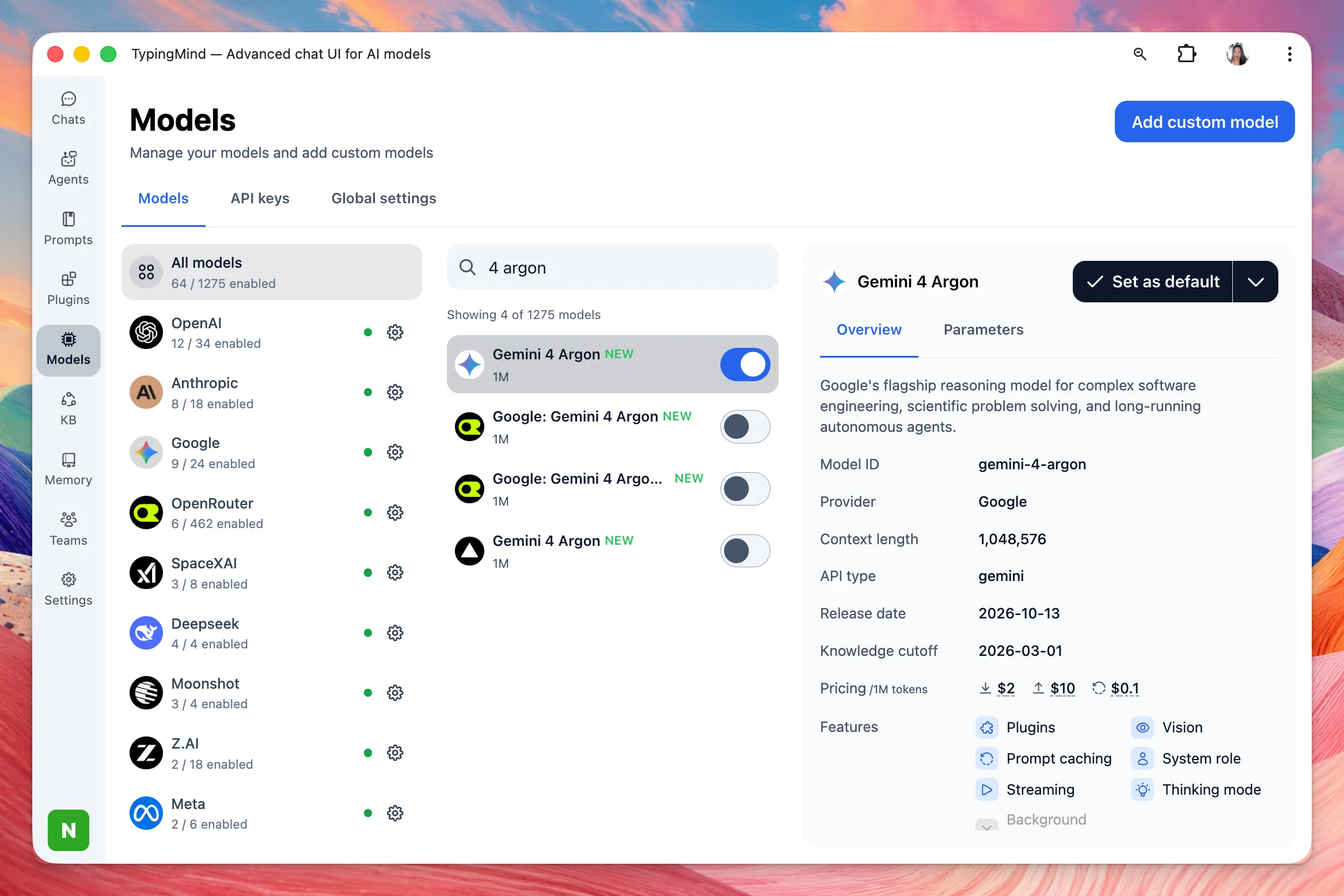This screenshot has height=896, width=1344.
Task: Click the search magnifier in title bar
Action: (x=1140, y=54)
